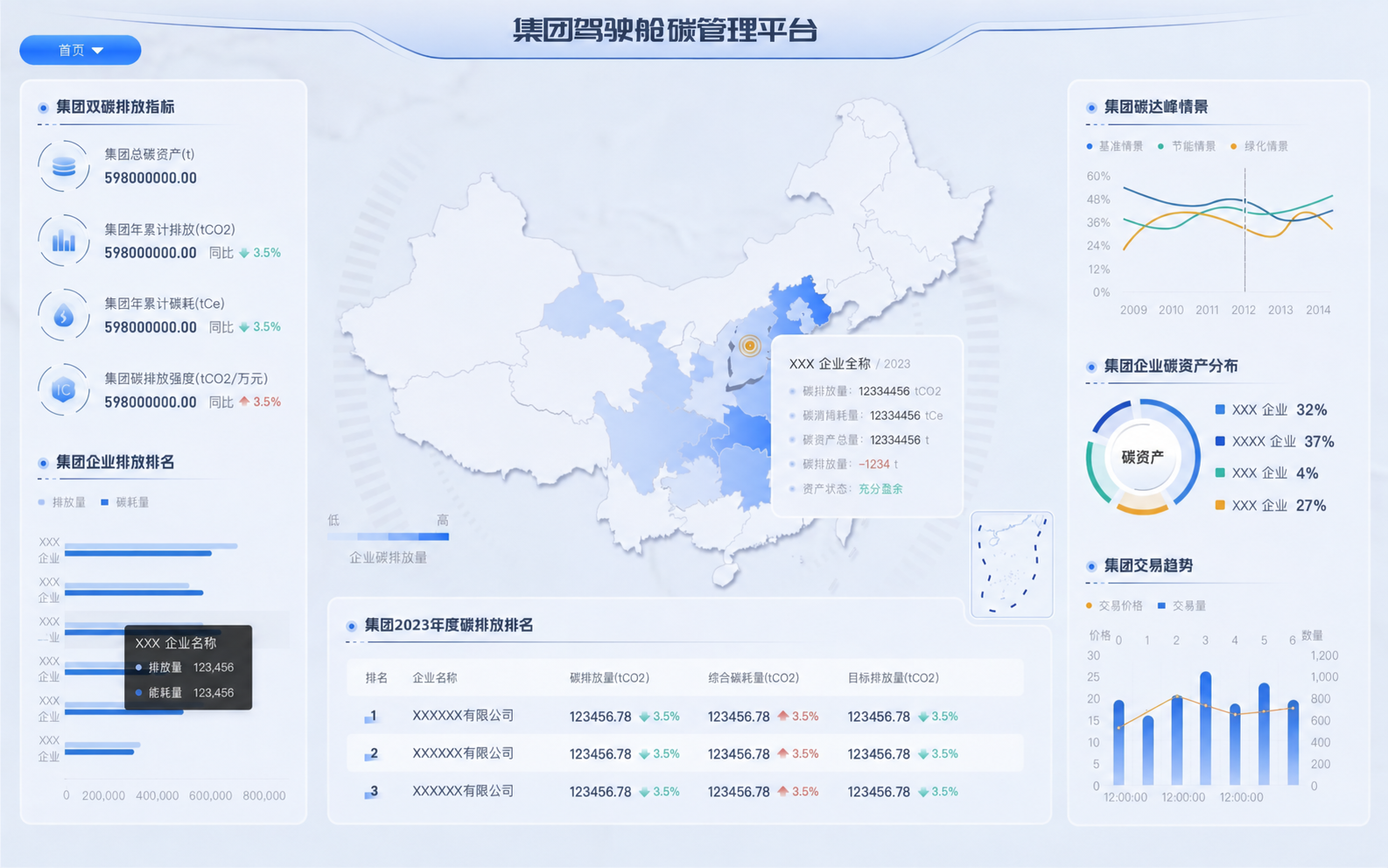
Task: Click the 碳资产 donut chart center
Action: [x=1143, y=457]
